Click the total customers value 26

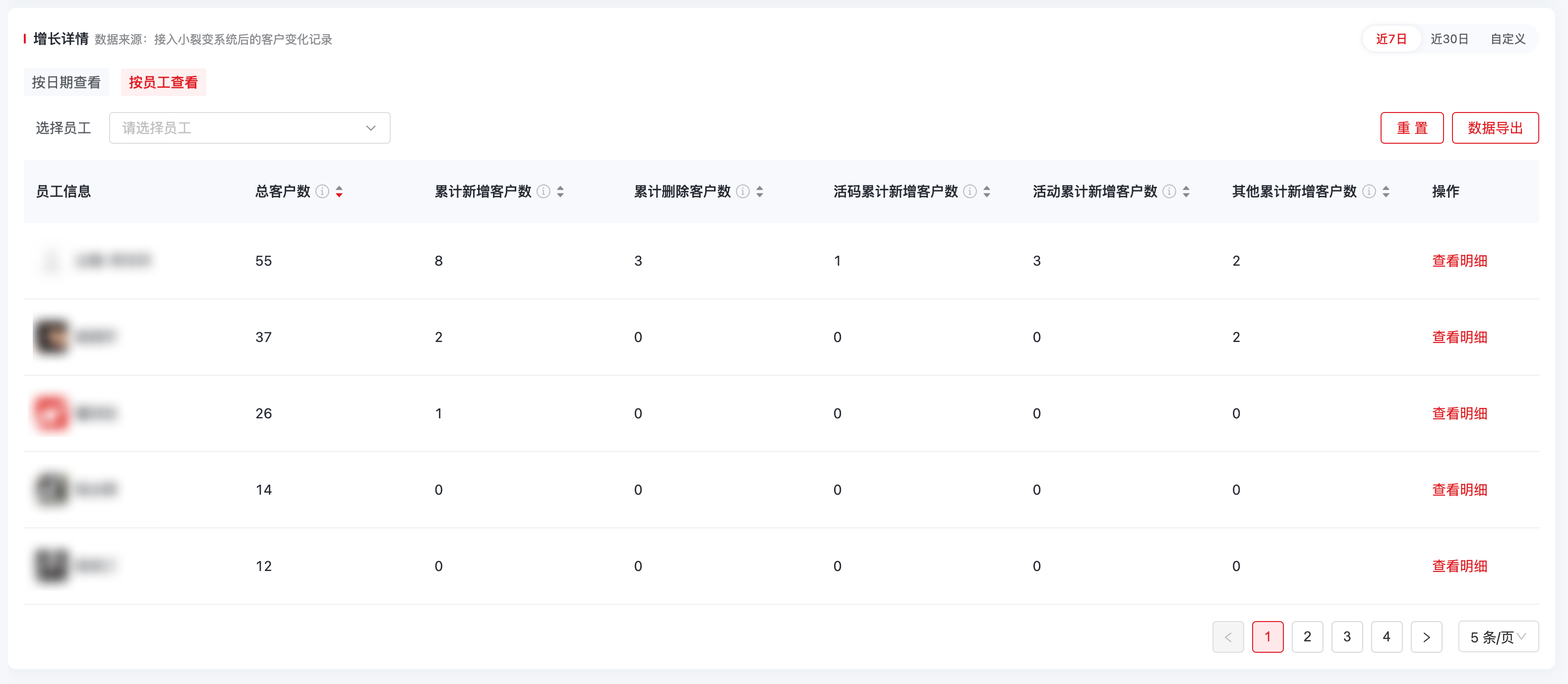pyautogui.click(x=263, y=414)
